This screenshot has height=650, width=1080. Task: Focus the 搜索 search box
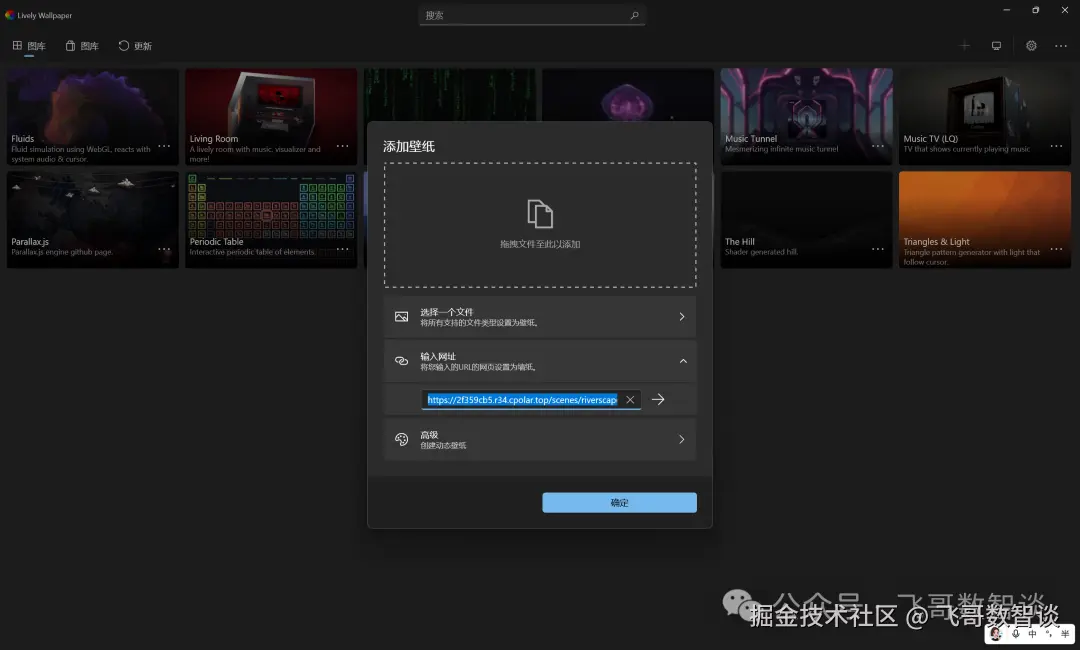(532, 15)
